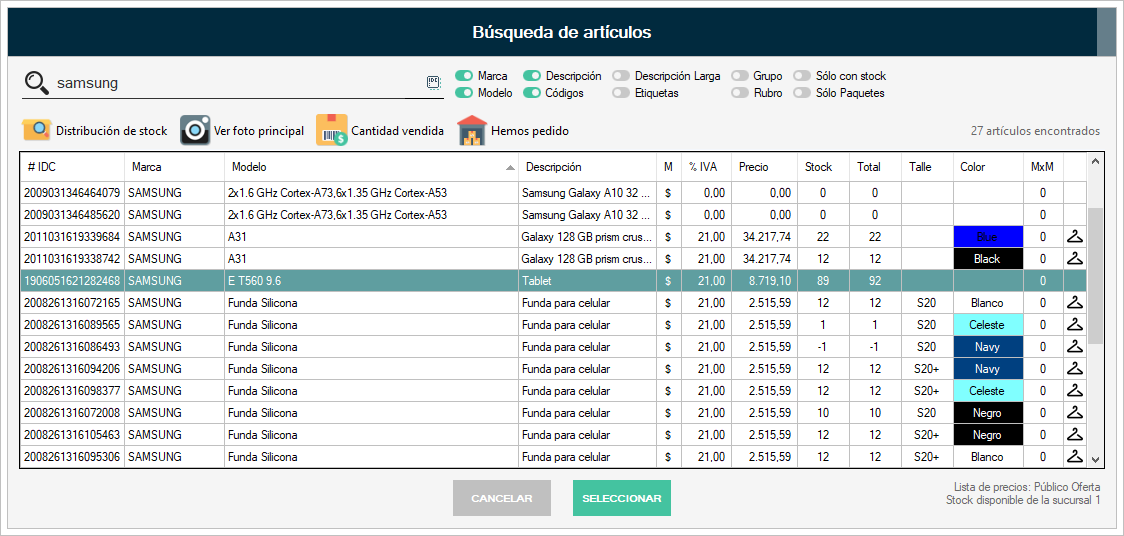Toggle the Códigos search filter
Viewport: 1124px width, 536px height.
[532, 93]
